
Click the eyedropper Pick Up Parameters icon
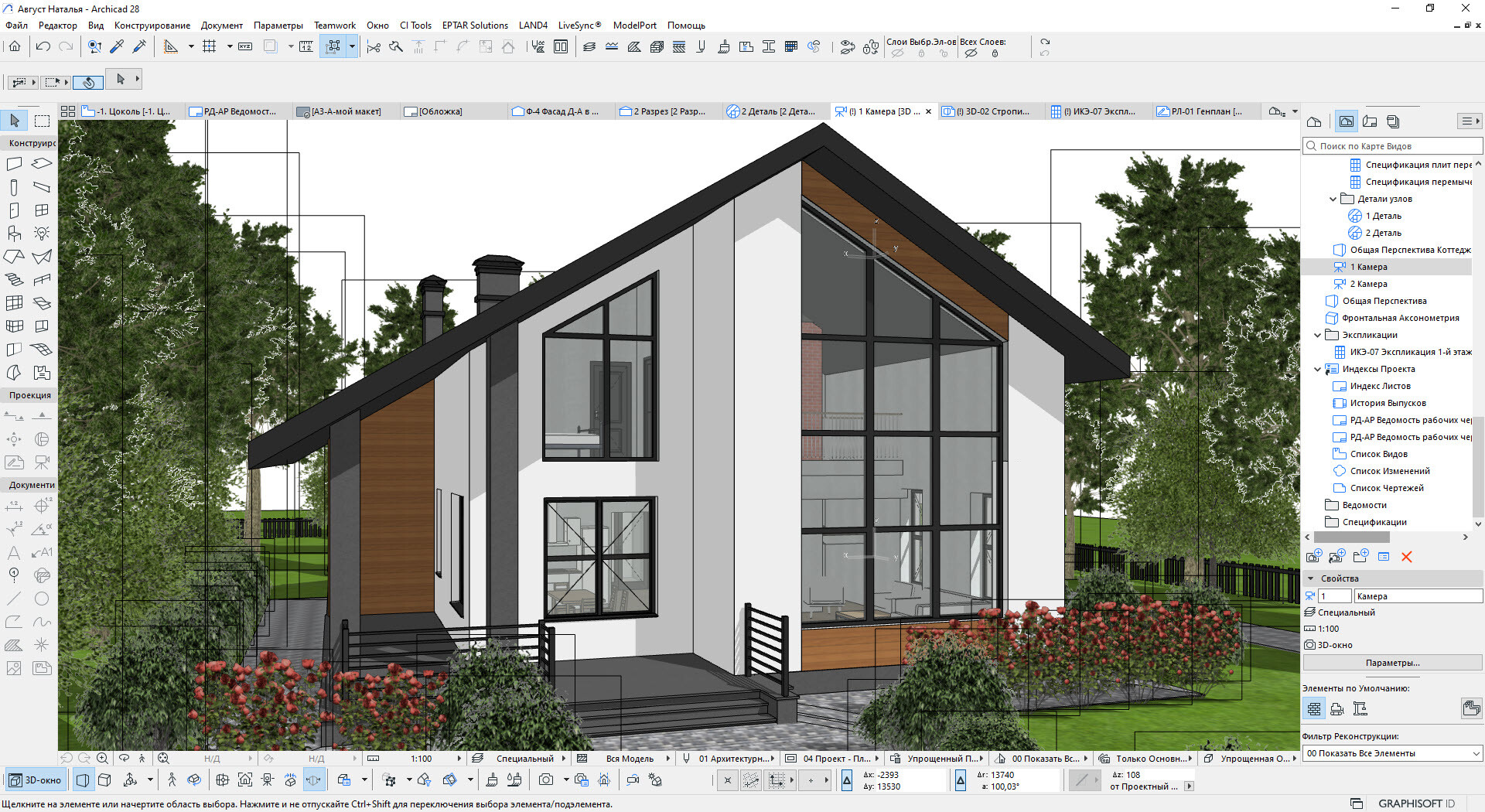[117, 46]
